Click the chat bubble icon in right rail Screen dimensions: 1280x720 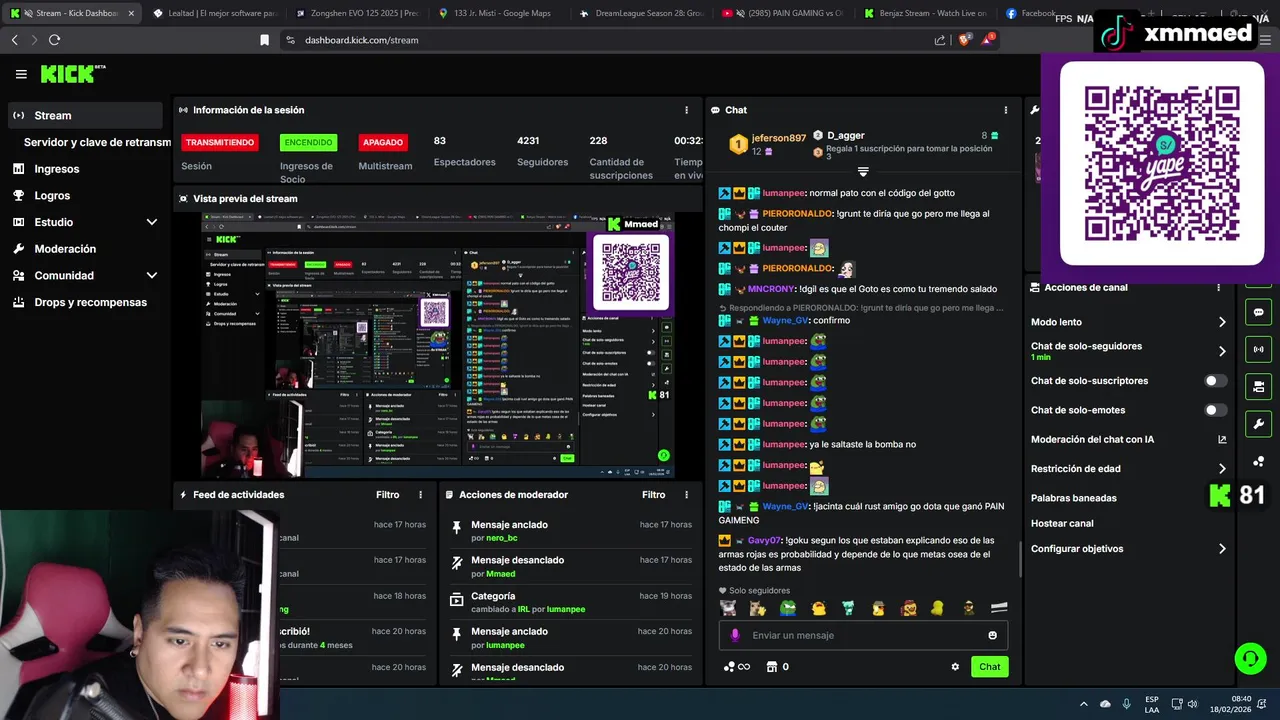point(1258,312)
